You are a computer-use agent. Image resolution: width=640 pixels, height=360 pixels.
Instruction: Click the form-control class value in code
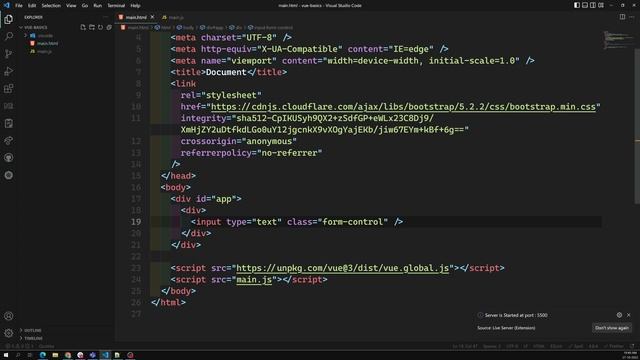(353, 222)
